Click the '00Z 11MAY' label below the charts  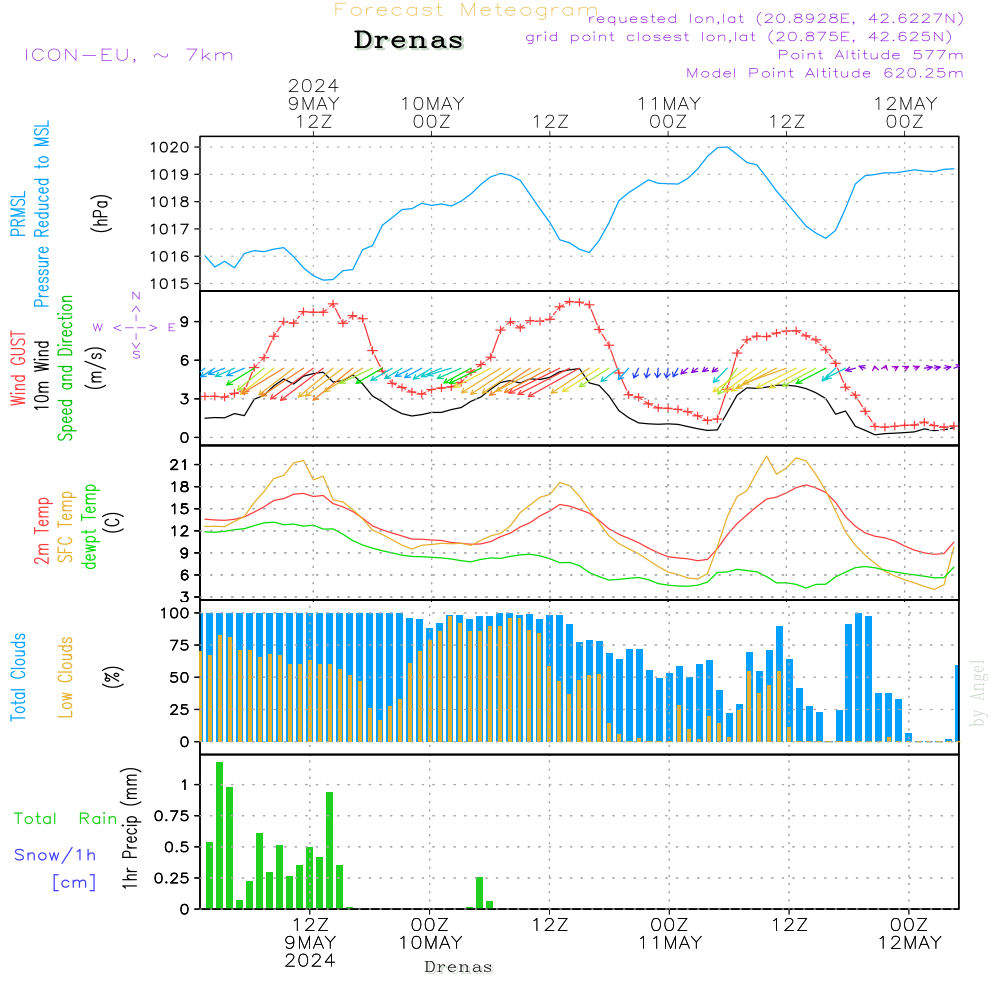point(670,934)
